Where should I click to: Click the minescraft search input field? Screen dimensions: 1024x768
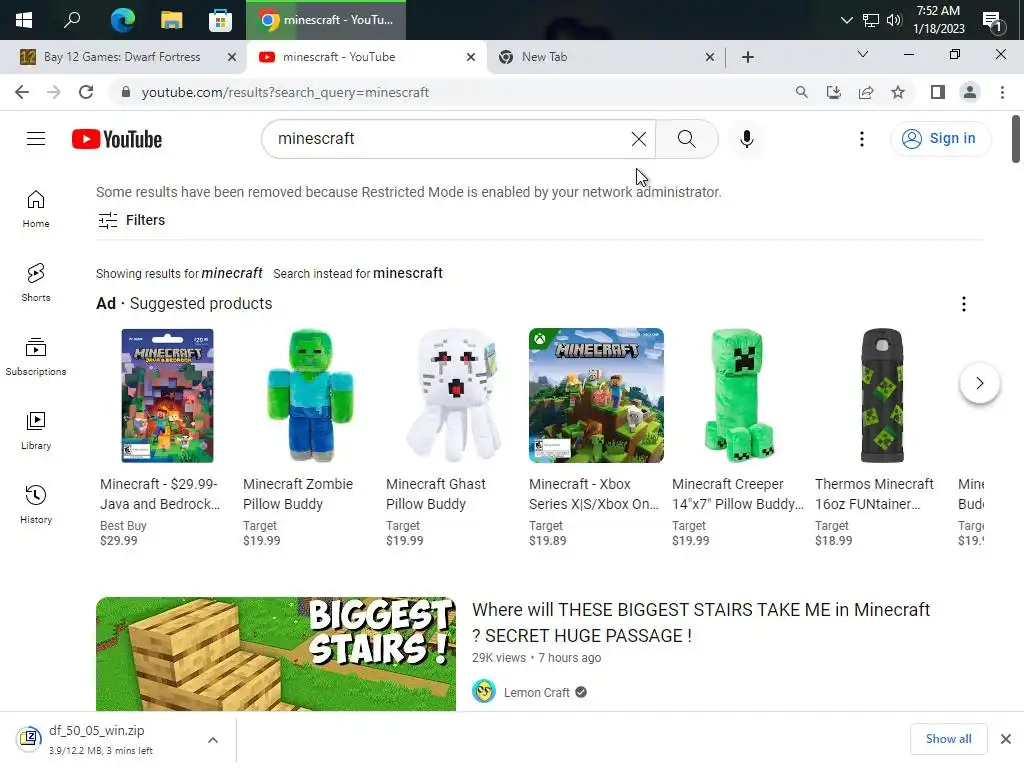click(x=451, y=138)
